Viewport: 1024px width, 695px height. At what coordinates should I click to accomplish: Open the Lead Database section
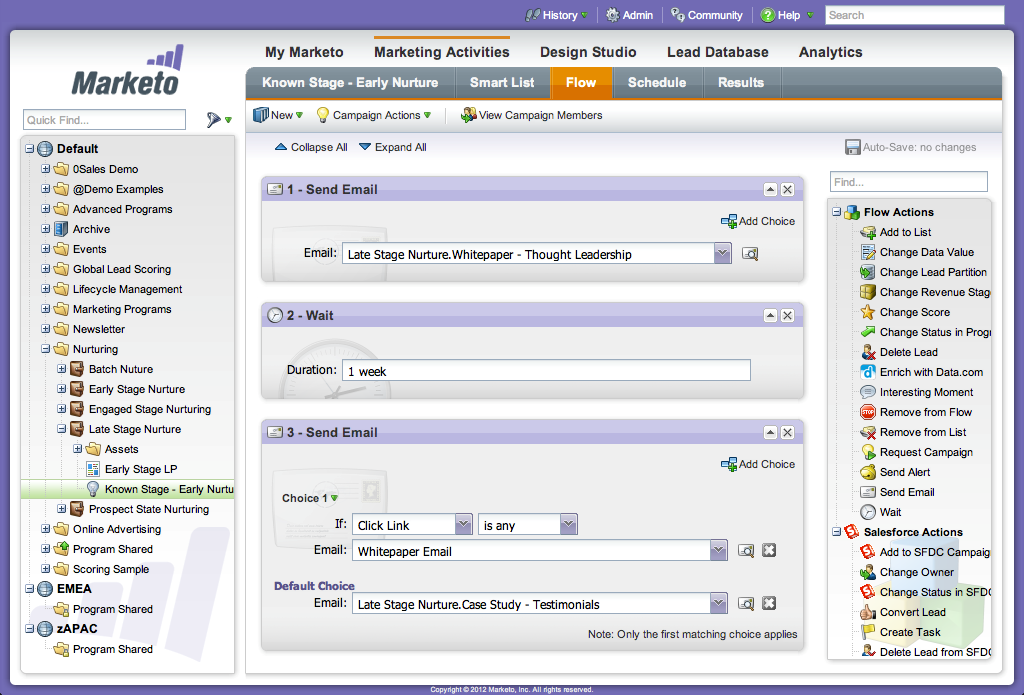tap(718, 52)
